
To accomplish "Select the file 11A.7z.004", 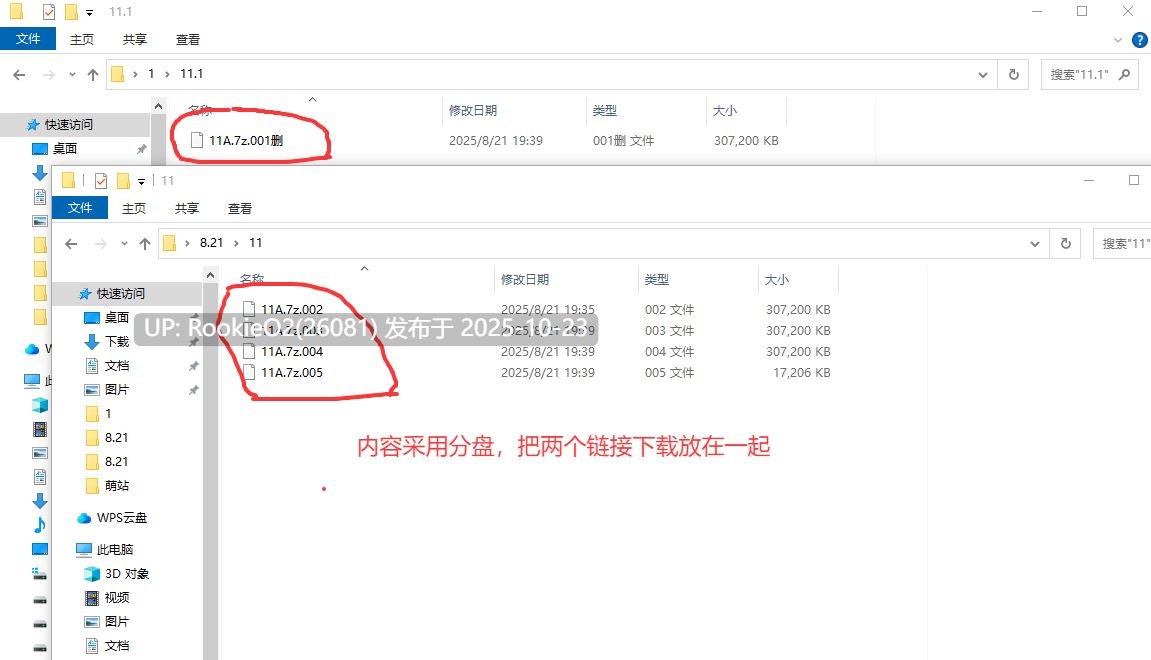I will click(x=291, y=351).
